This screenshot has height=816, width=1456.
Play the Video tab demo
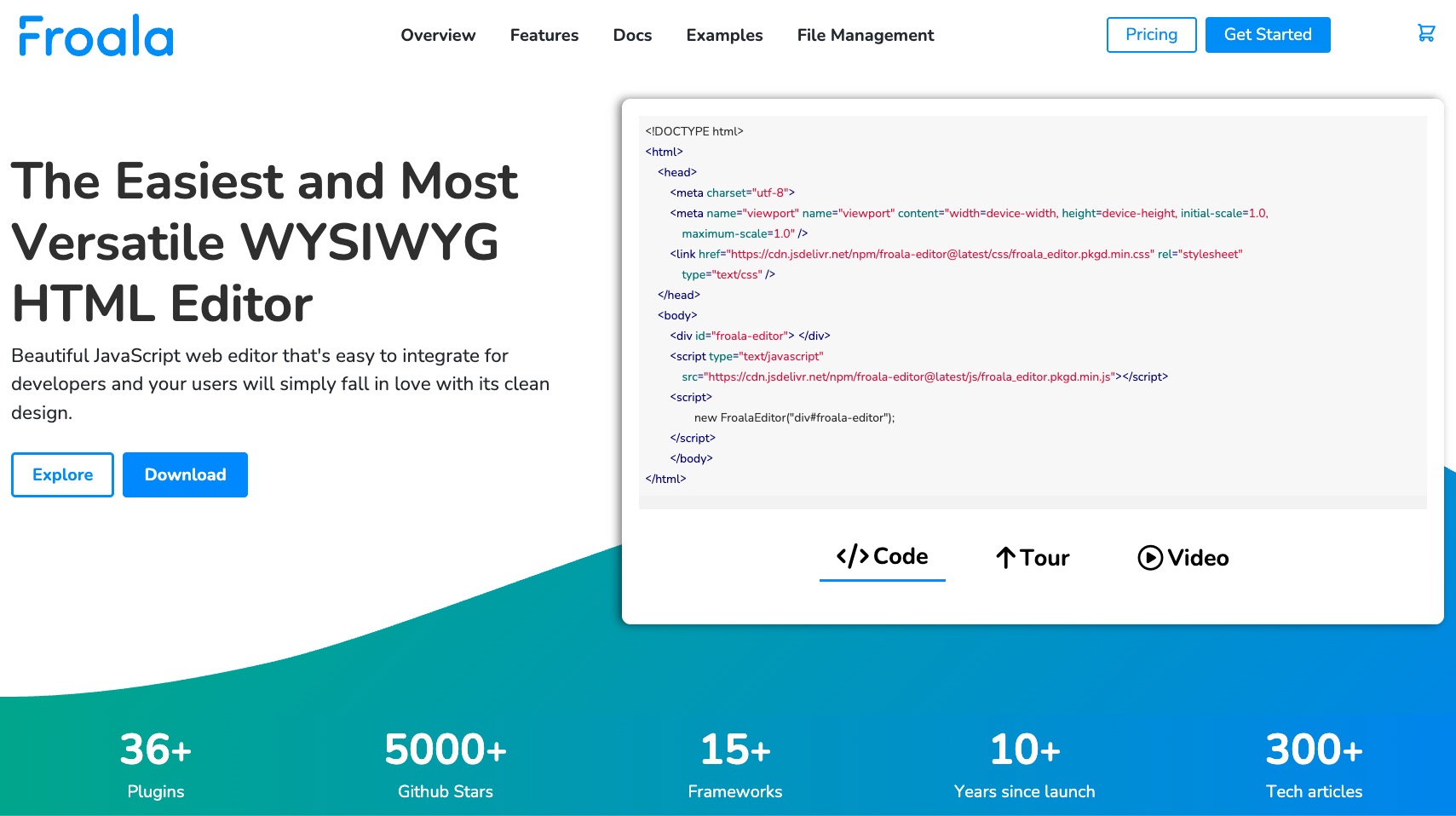(1183, 558)
